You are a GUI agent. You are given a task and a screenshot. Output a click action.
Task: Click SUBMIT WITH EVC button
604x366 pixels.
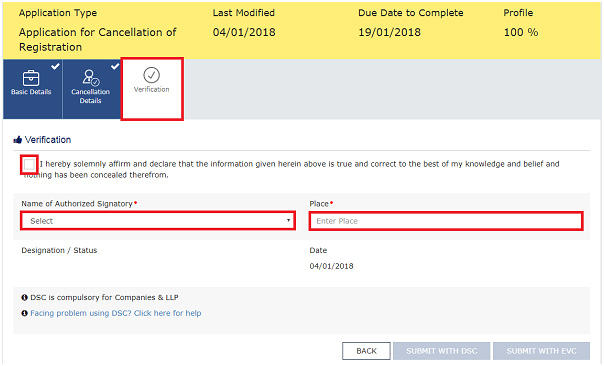[541, 351]
